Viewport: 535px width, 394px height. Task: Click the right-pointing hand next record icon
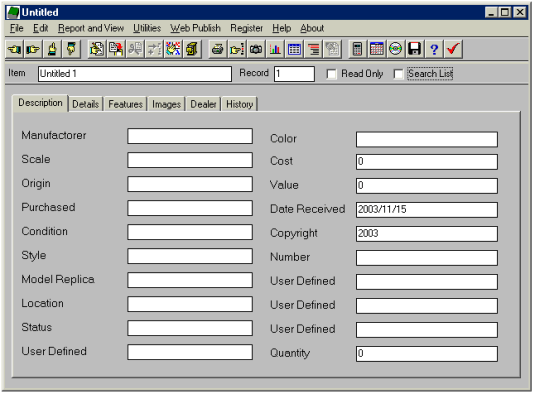point(33,49)
